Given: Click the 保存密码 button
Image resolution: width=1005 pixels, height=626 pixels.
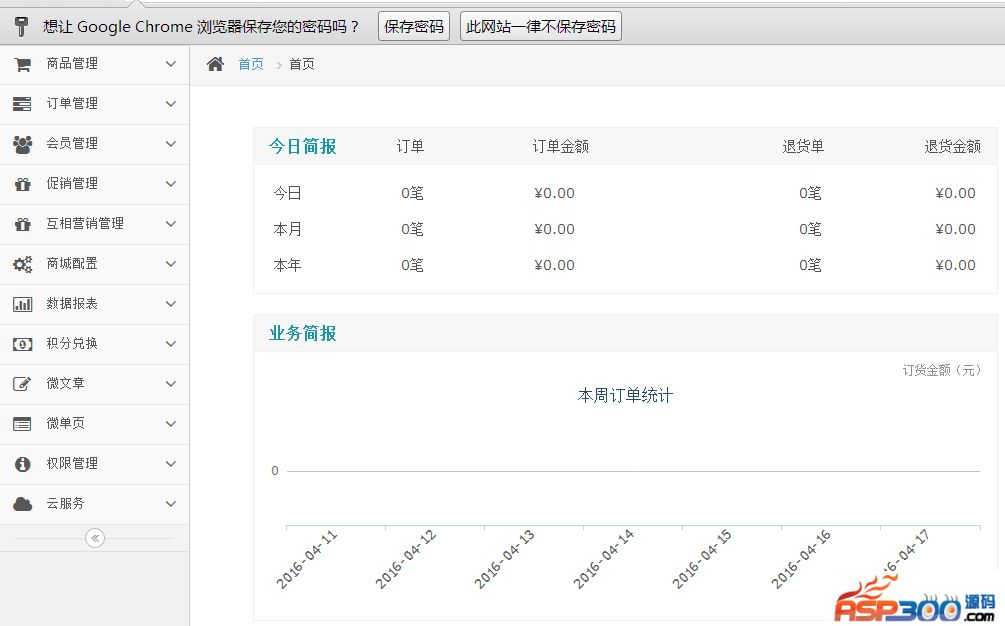Looking at the screenshot, I should tap(414, 27).
